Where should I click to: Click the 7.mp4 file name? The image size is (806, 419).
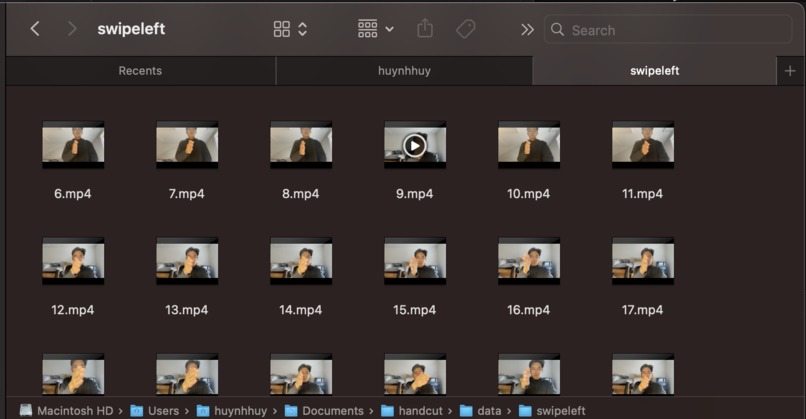[187, 194]
